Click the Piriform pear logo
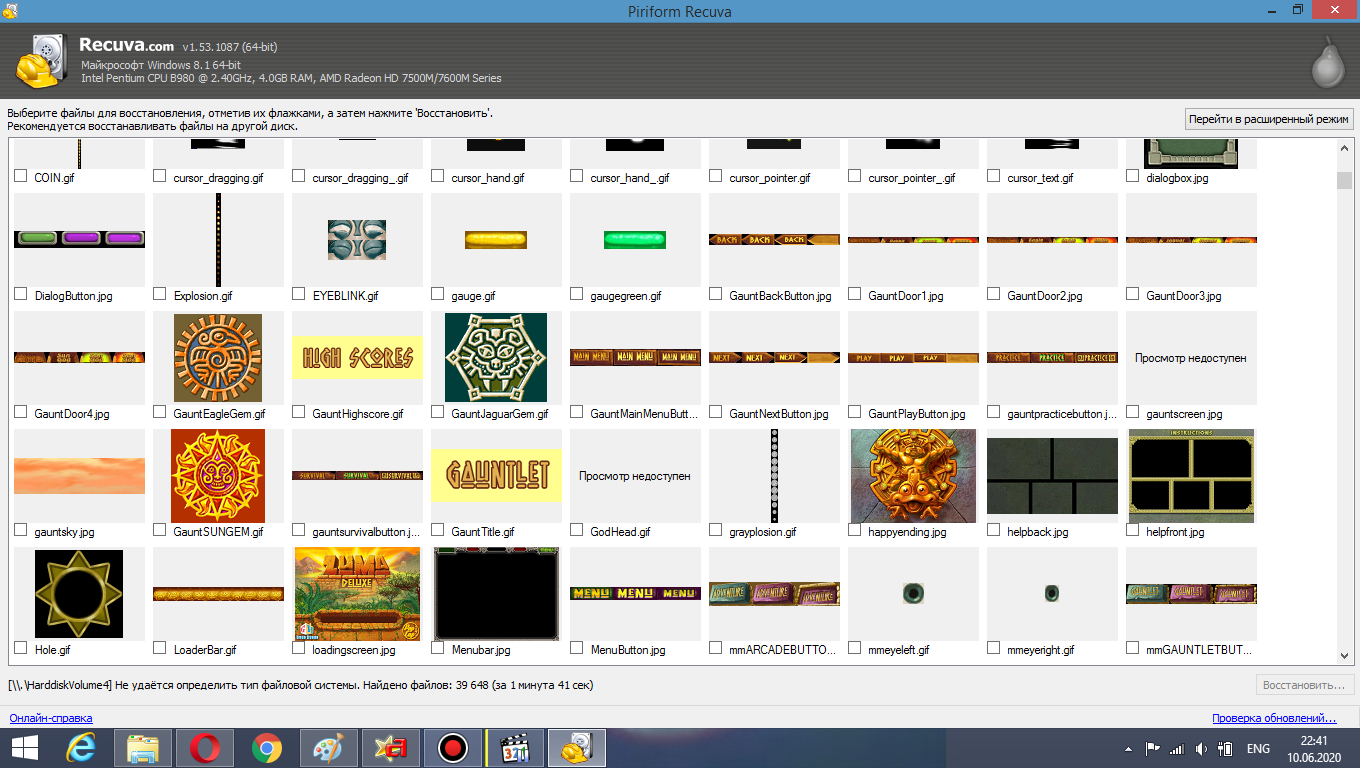1360x768 pixels. (x=1329, y=62)
